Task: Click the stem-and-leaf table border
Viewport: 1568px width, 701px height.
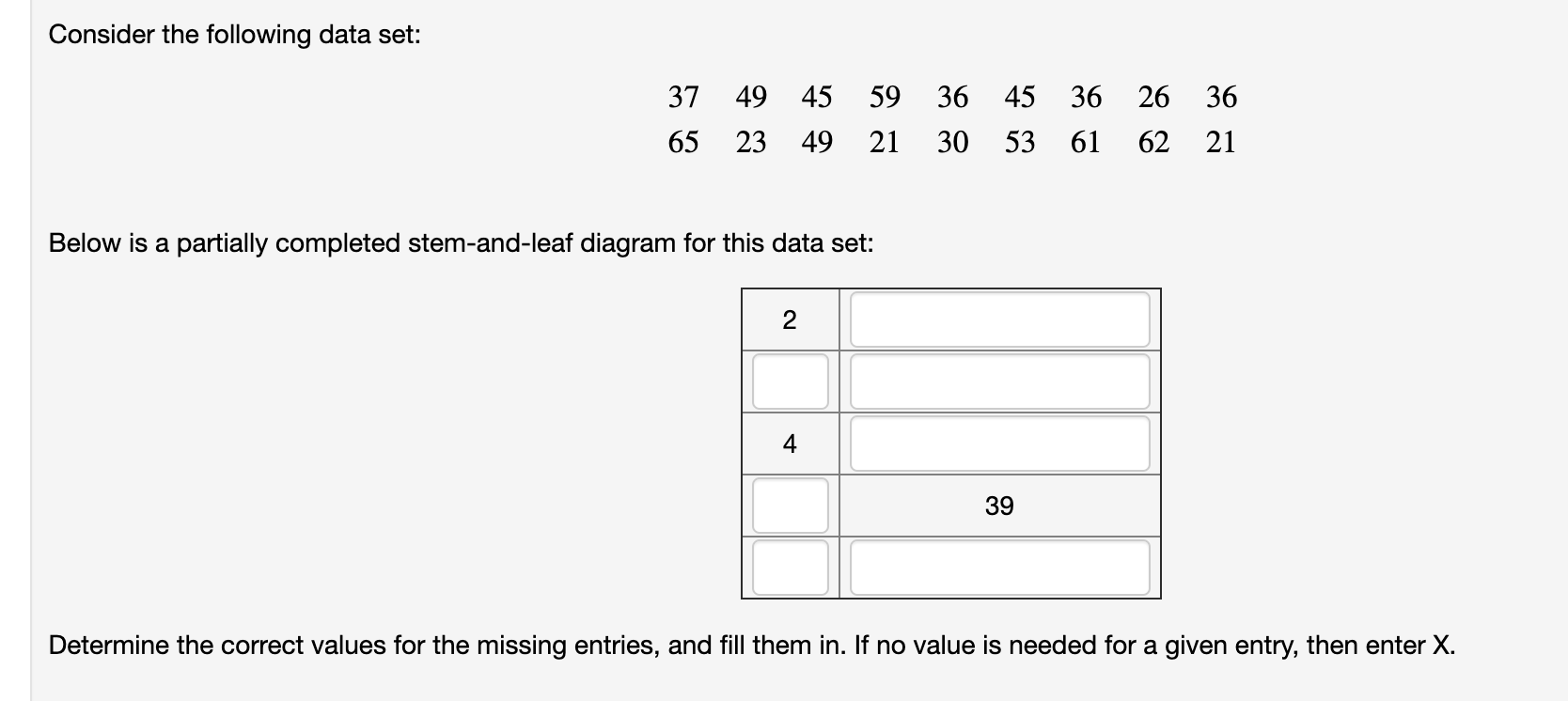Action: click(x=951, y=287)
